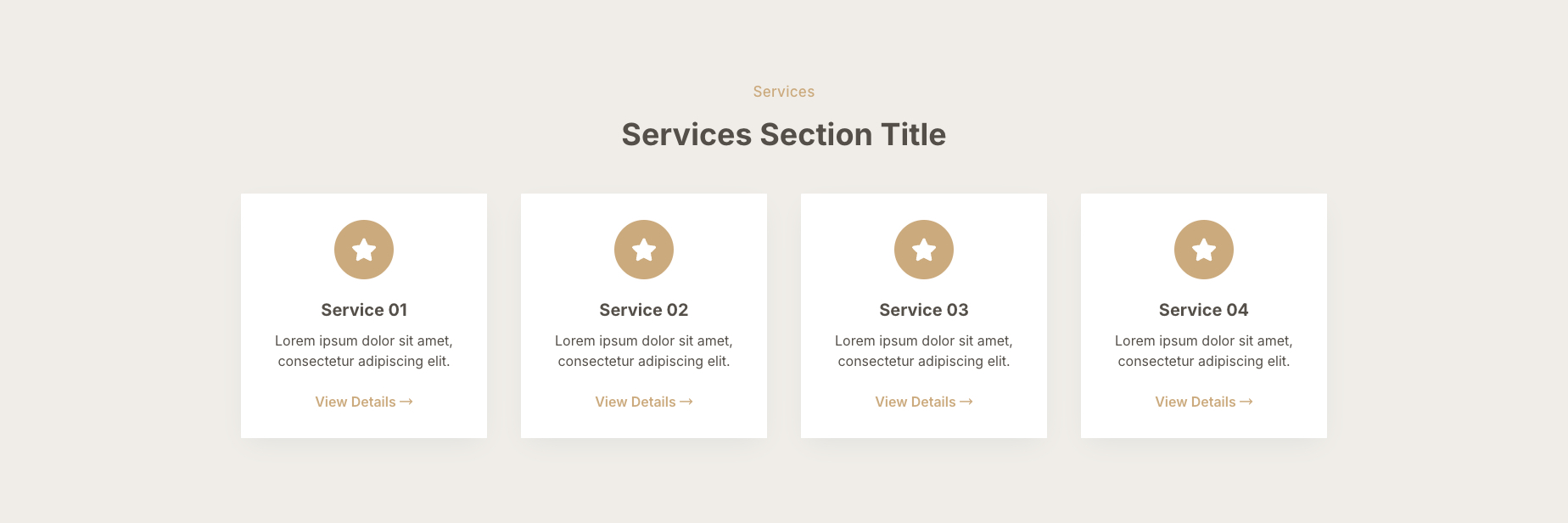Click the star icon above Service 01

click(364, 250)
